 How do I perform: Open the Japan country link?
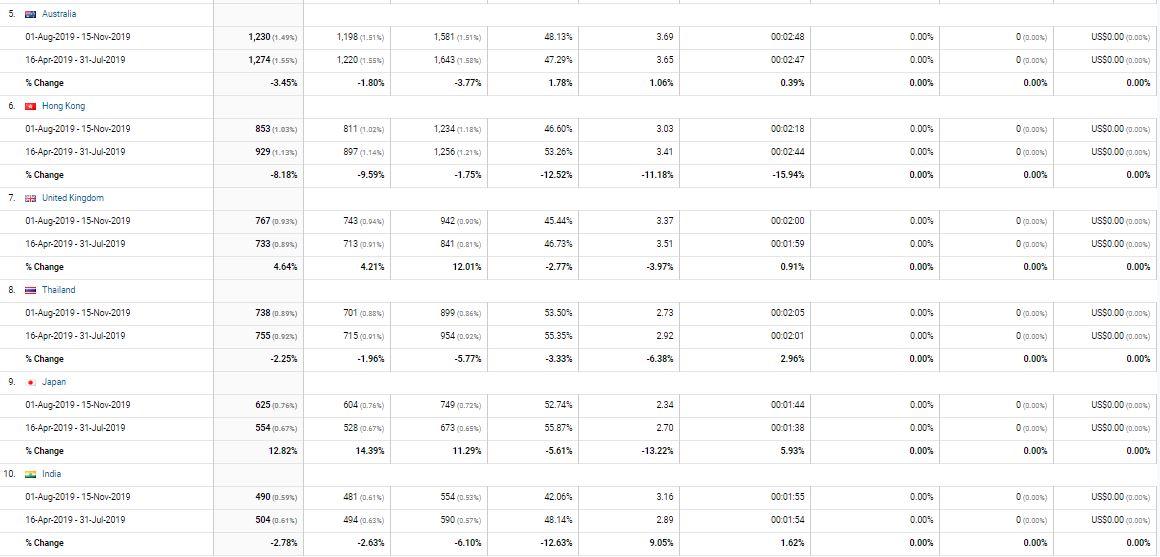pos(55,382)
